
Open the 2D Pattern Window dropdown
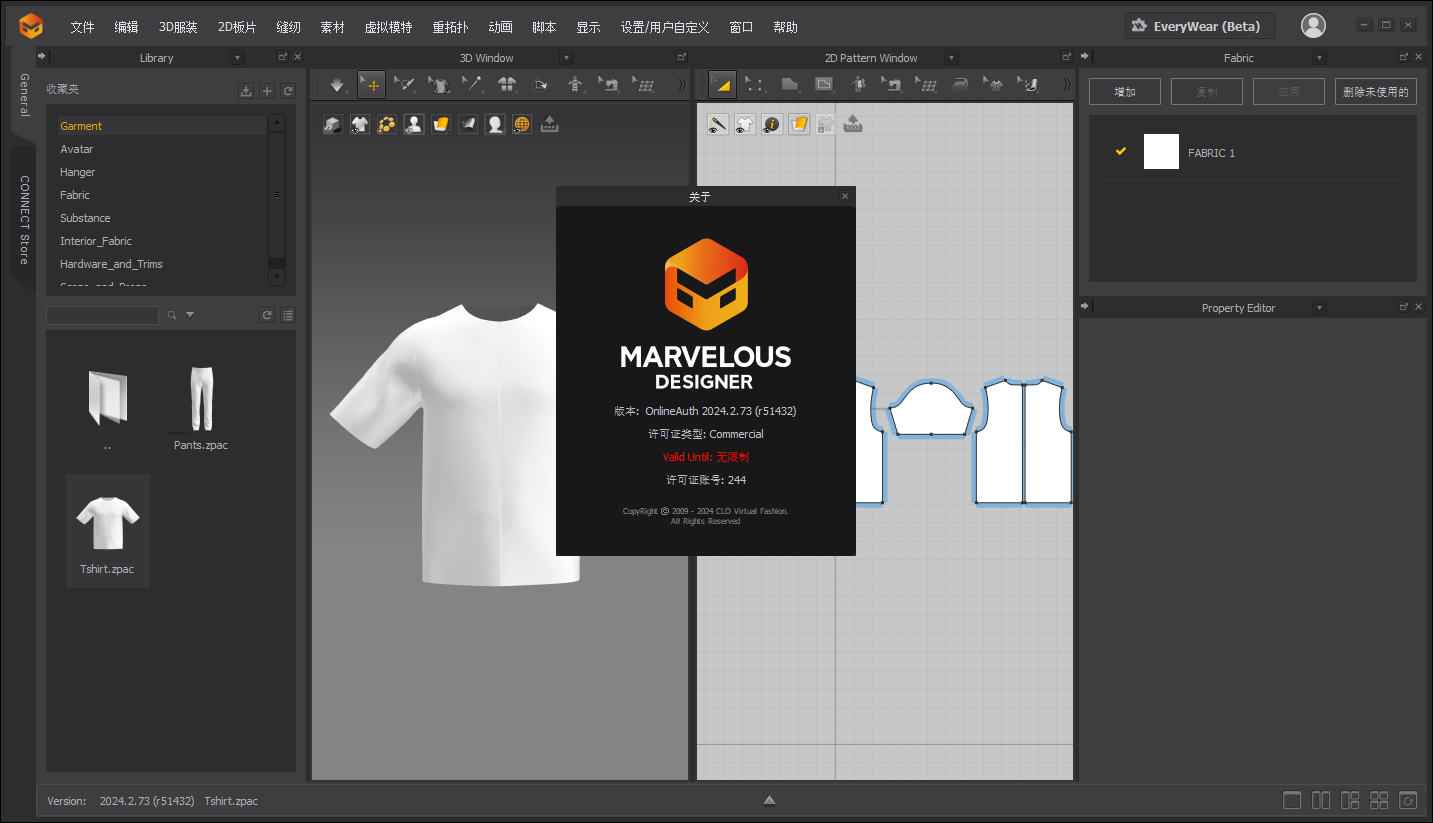pyautogui.click(x=951, y=58)
